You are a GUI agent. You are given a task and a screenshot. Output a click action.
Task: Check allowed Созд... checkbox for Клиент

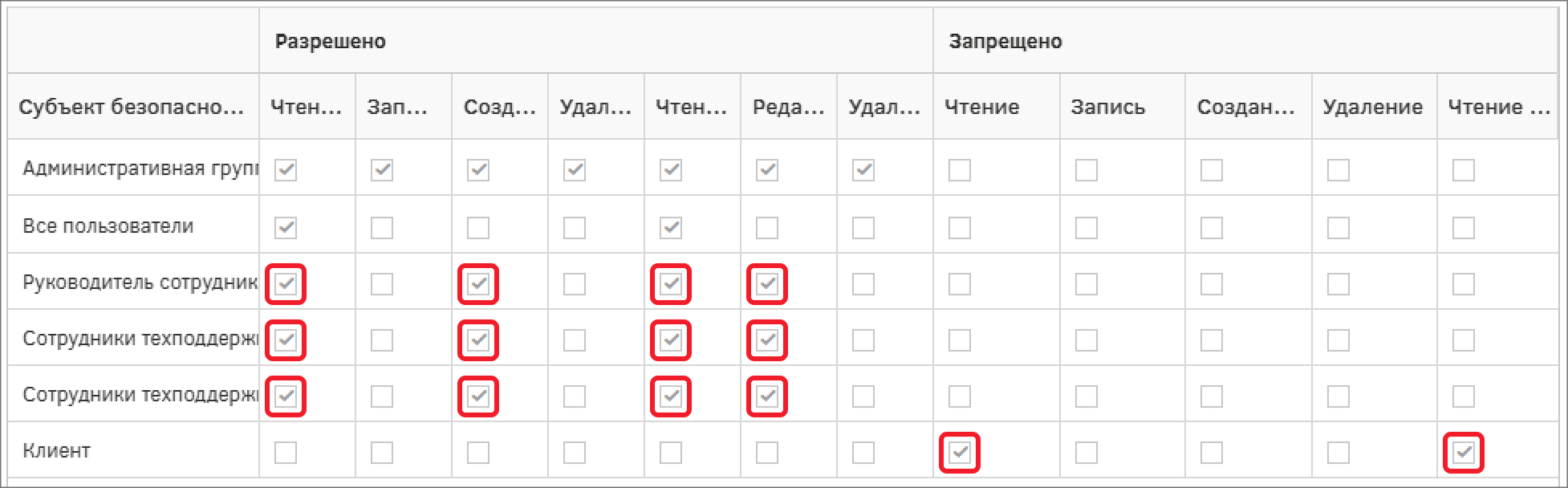(x=478, y=453)
